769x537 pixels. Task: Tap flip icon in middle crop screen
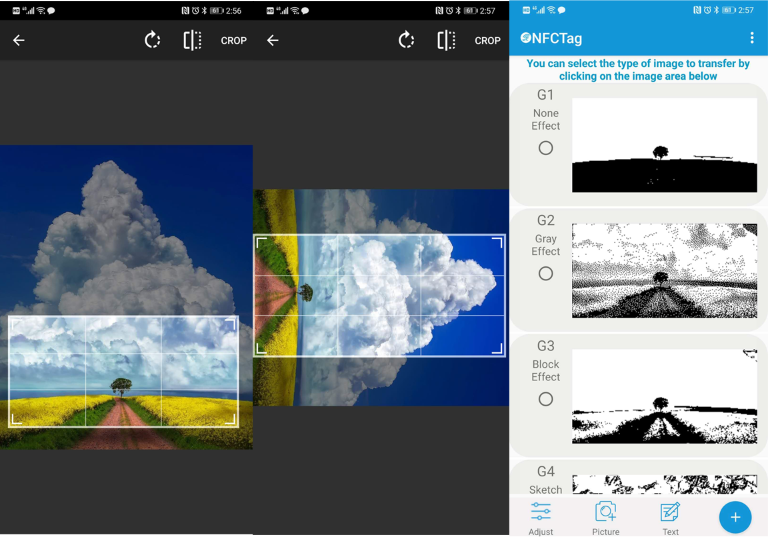(446, 40)
